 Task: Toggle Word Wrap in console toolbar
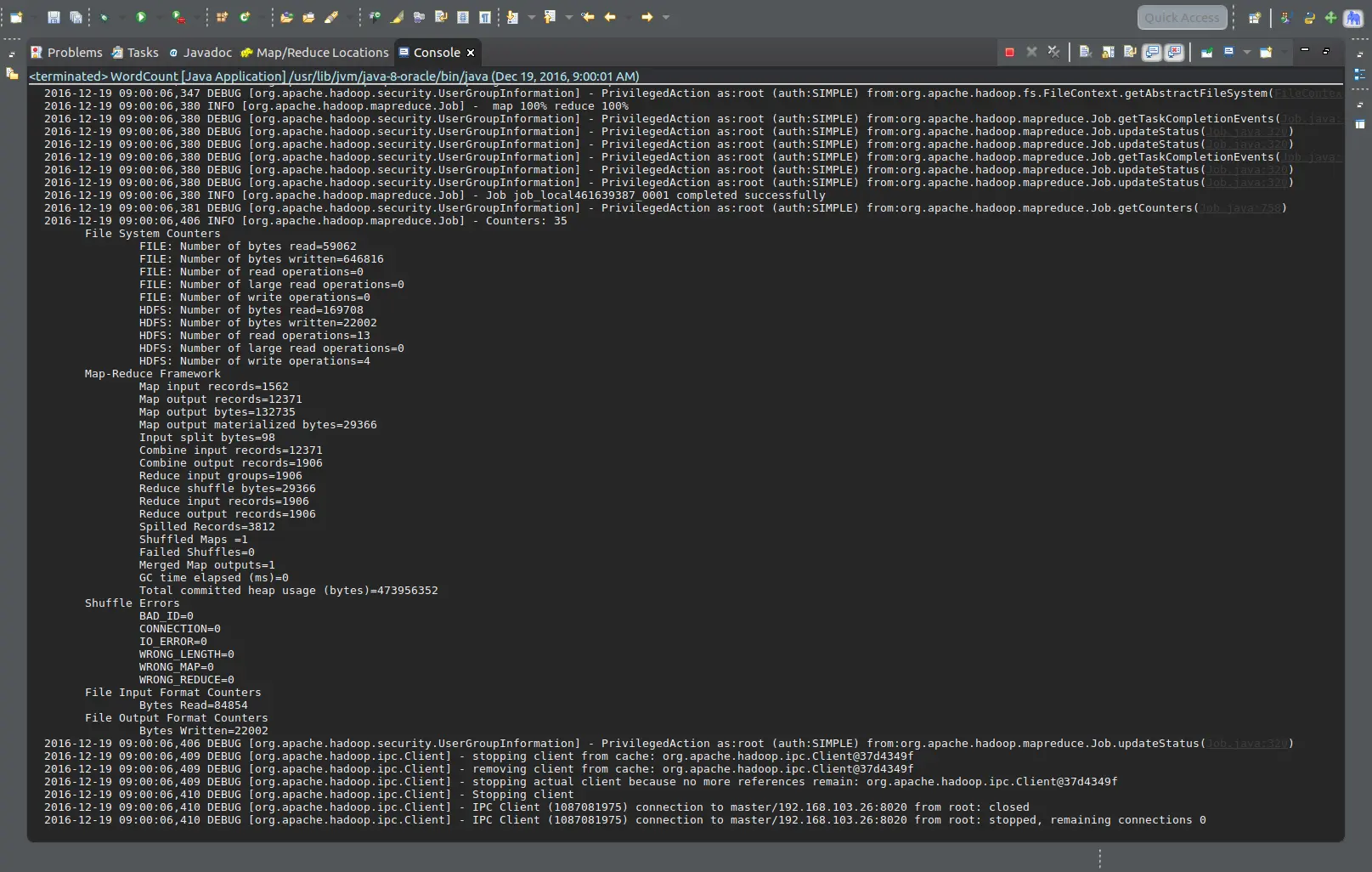[1130, 52]
